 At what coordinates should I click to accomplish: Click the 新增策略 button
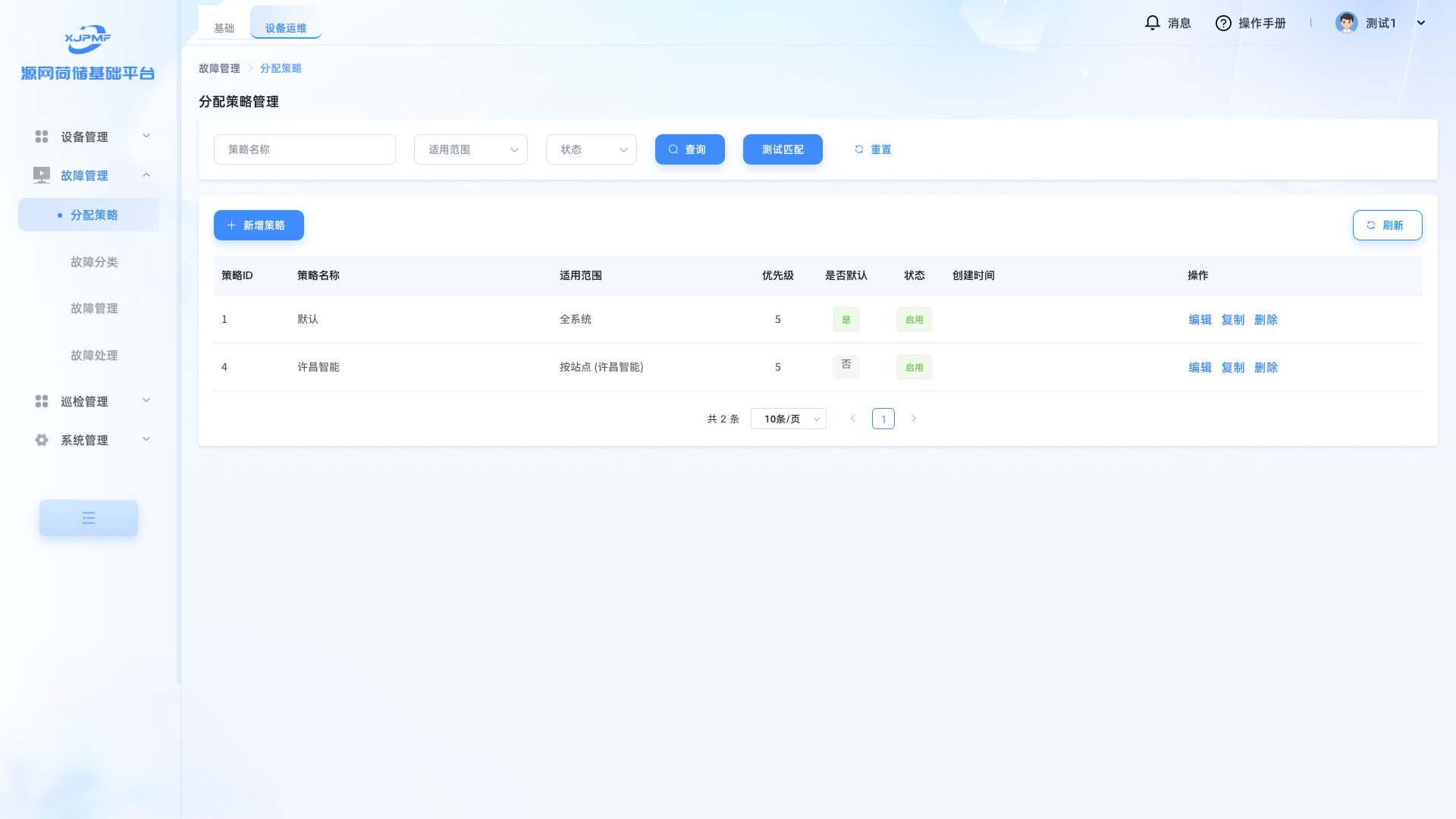259,225
